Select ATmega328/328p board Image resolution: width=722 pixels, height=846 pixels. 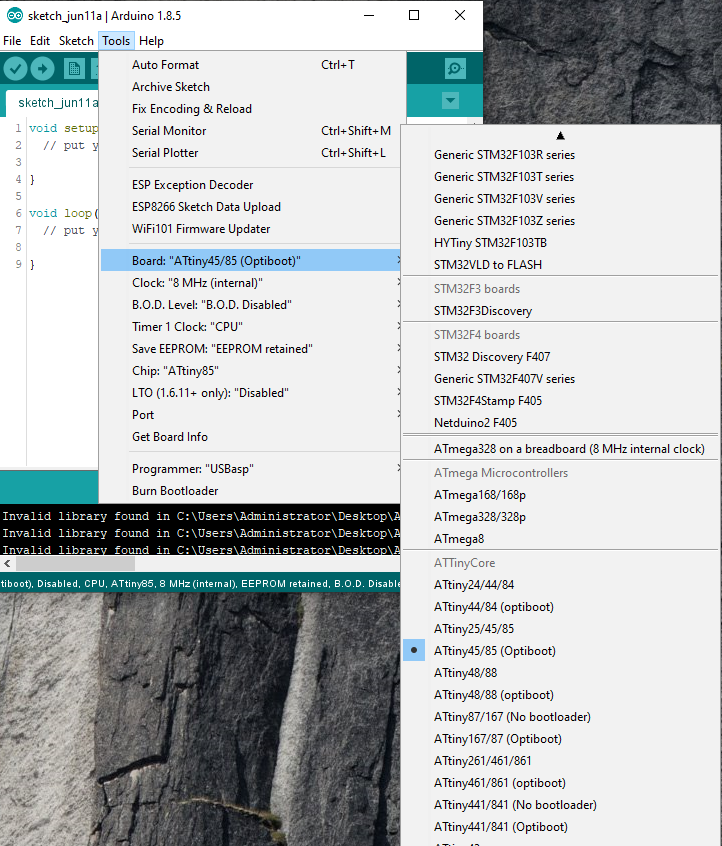pos(561,517)
